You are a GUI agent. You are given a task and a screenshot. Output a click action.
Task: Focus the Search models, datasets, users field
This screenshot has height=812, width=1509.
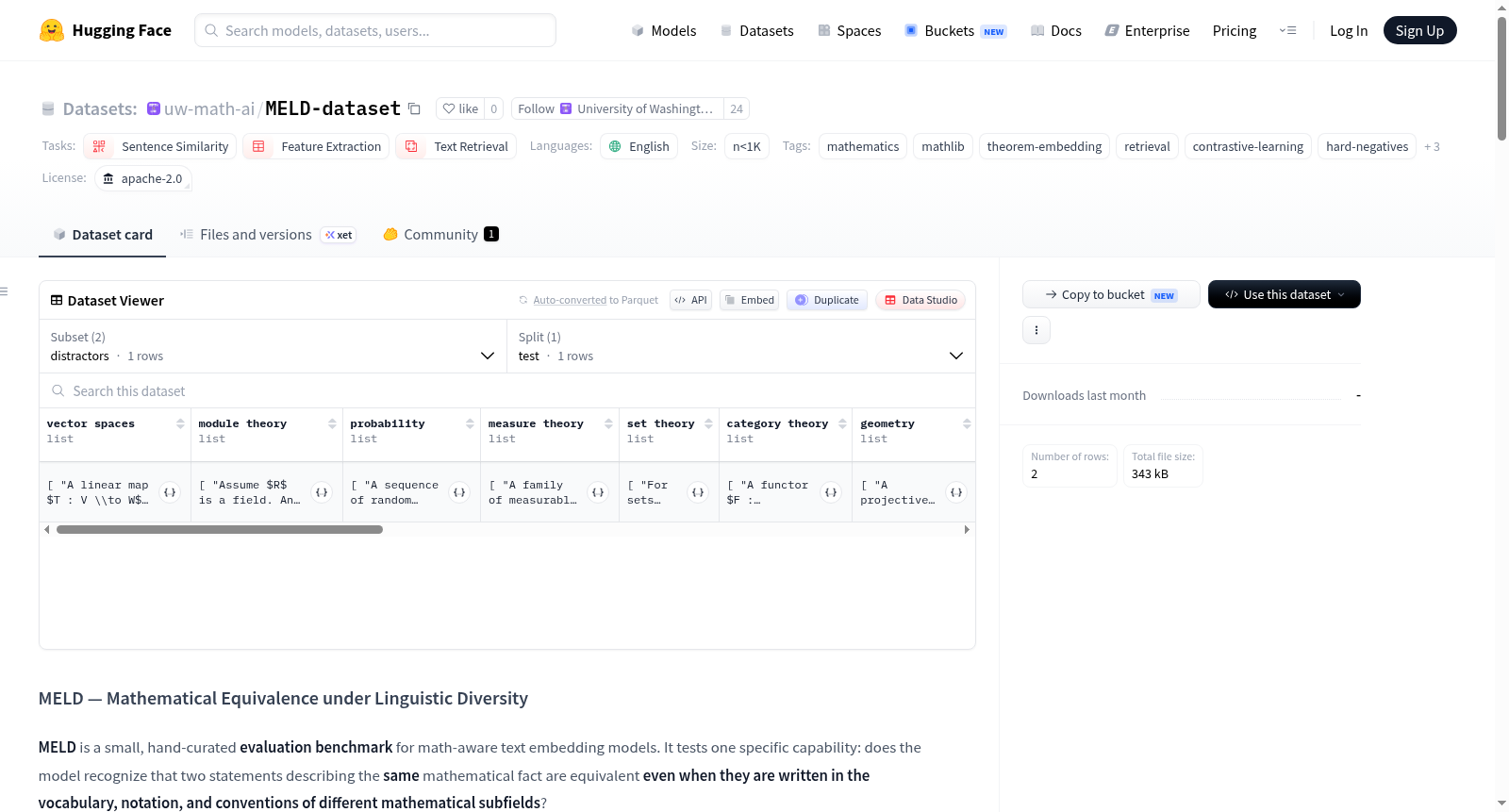(375, 30)
